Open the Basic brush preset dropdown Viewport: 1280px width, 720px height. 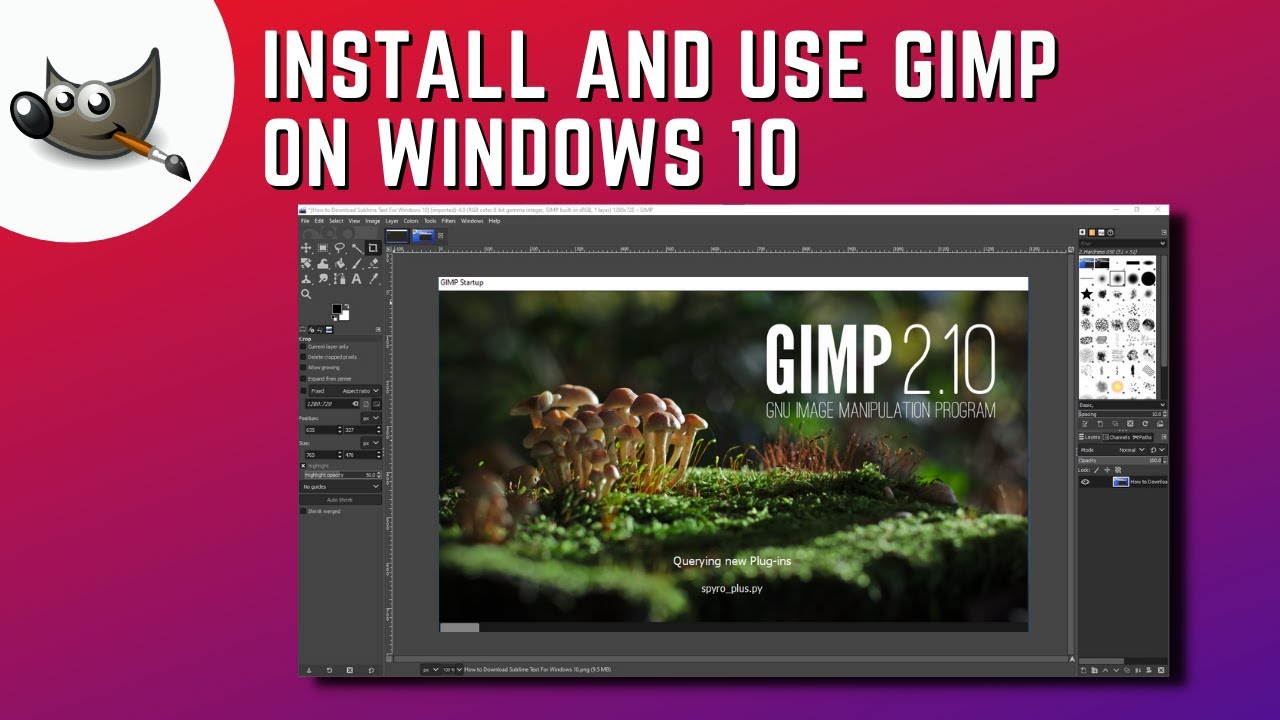point(1122,405)
